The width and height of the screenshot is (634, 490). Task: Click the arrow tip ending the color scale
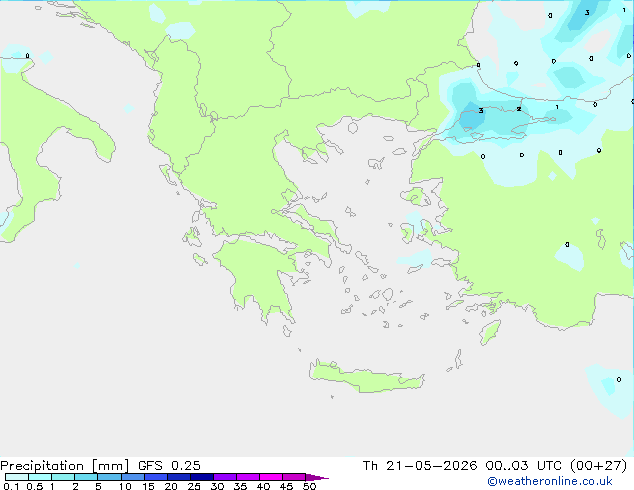pyautogui.click(x=317, y=477)
